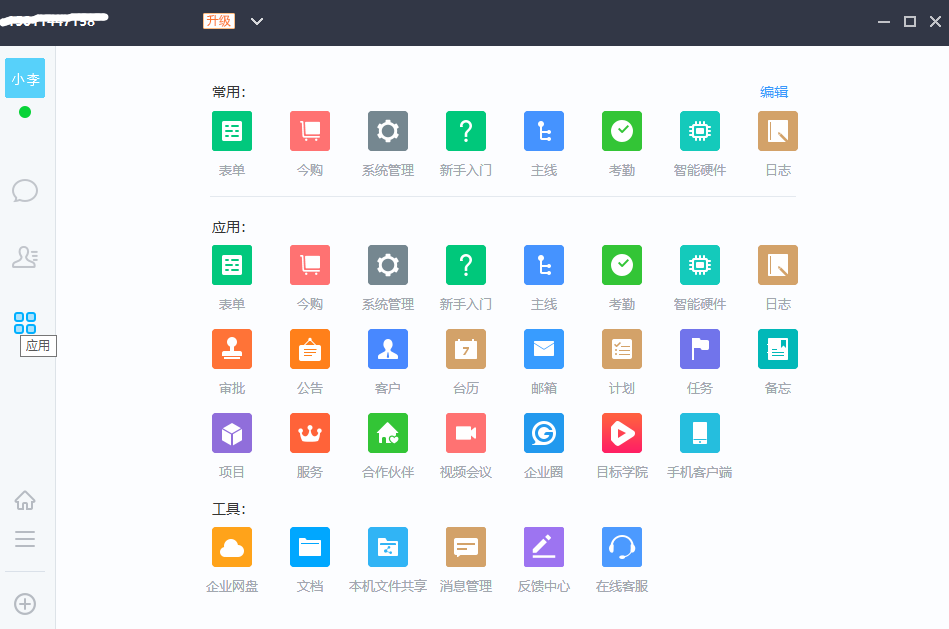The height and width of the screenshot is (629, 949).
Task: Open the 审批 approval app
Action: (231, 349)
